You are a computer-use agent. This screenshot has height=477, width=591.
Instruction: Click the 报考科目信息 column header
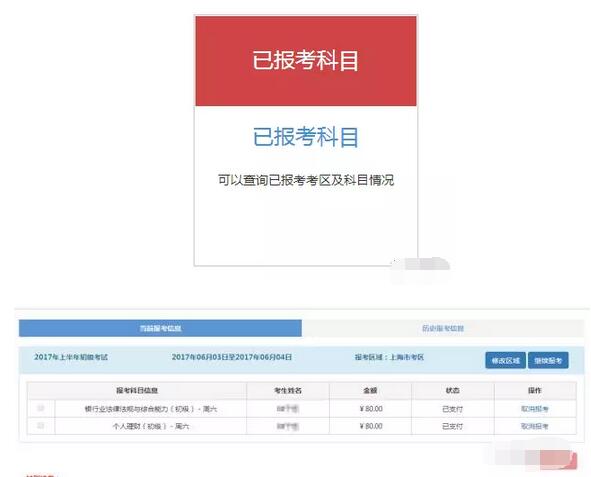point(137,391)
